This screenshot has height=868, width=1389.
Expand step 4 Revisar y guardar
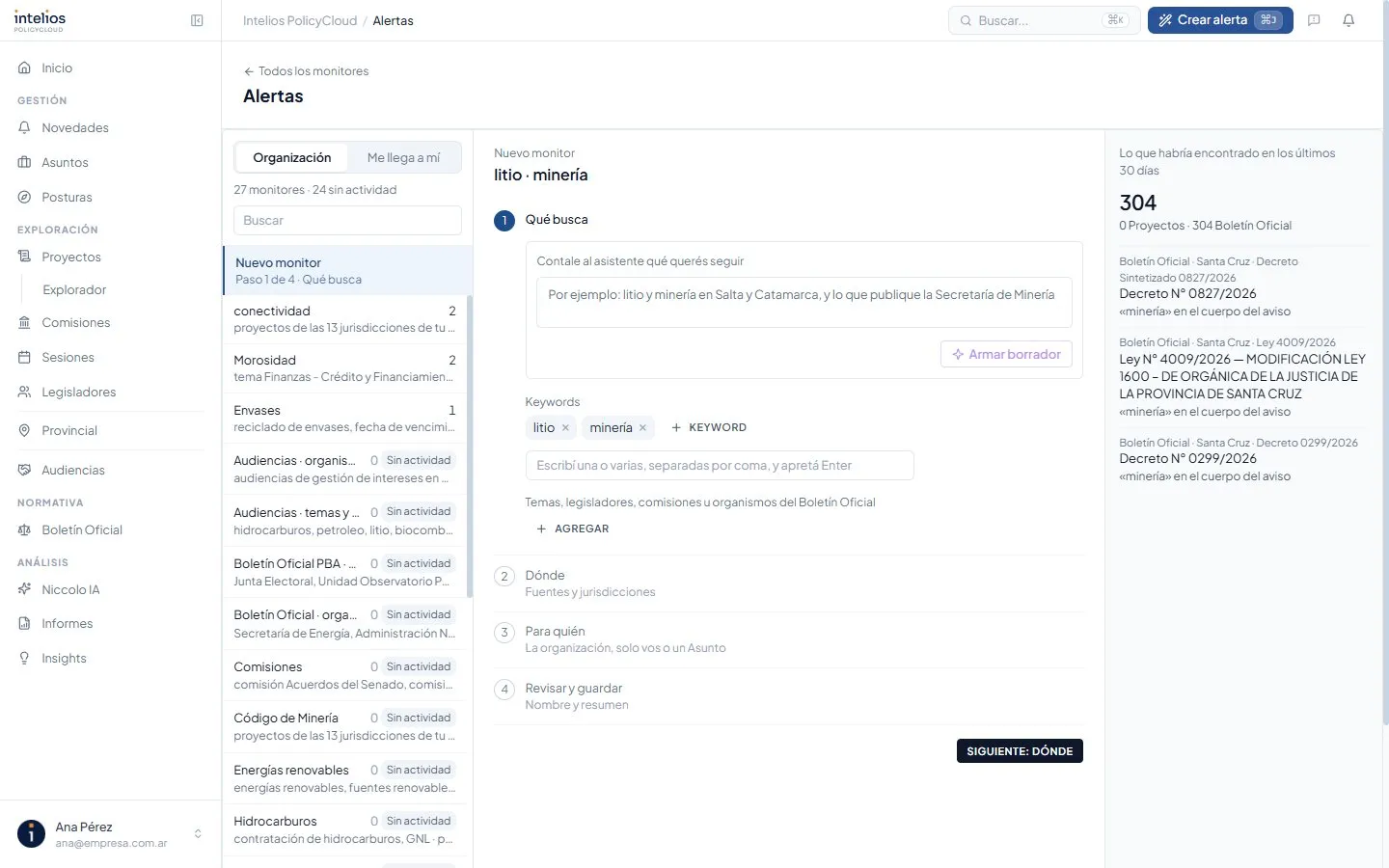click(788, 696)
